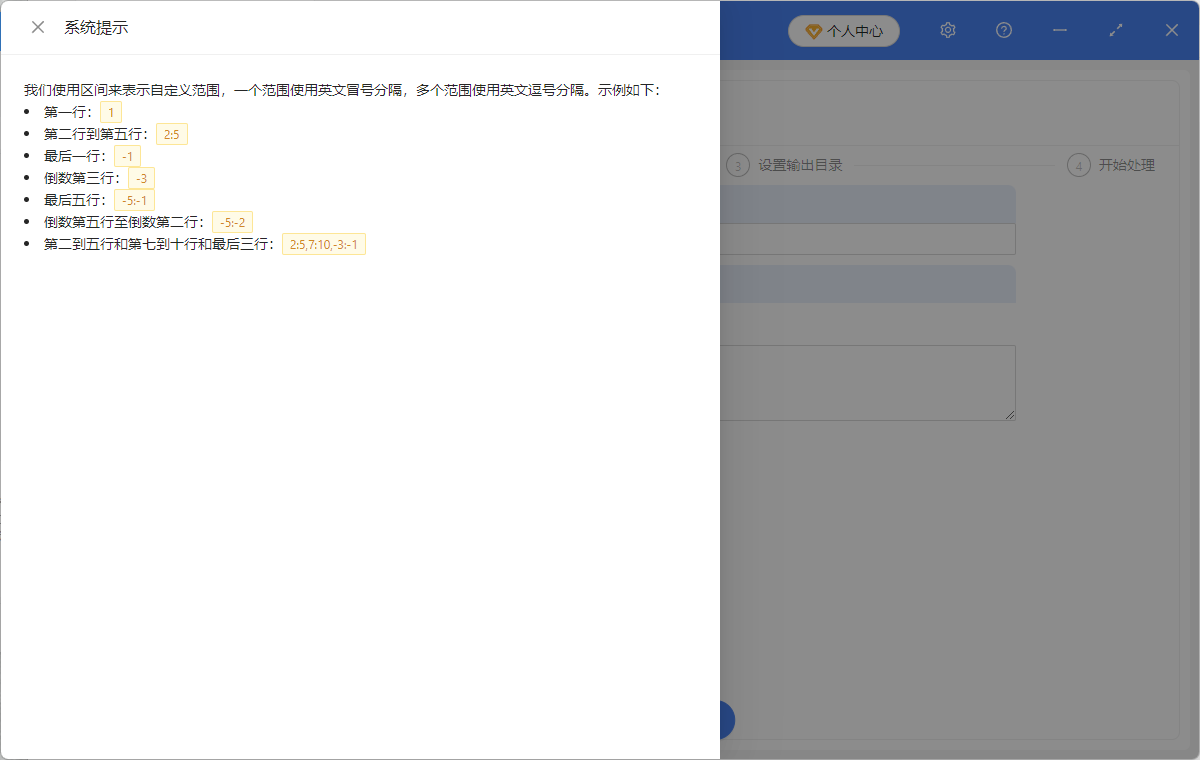Image resolution: width=1200 pixels, height=760 pixels.
Task: Close the 系统提示 dialog with its X icon
Action: 38,27
